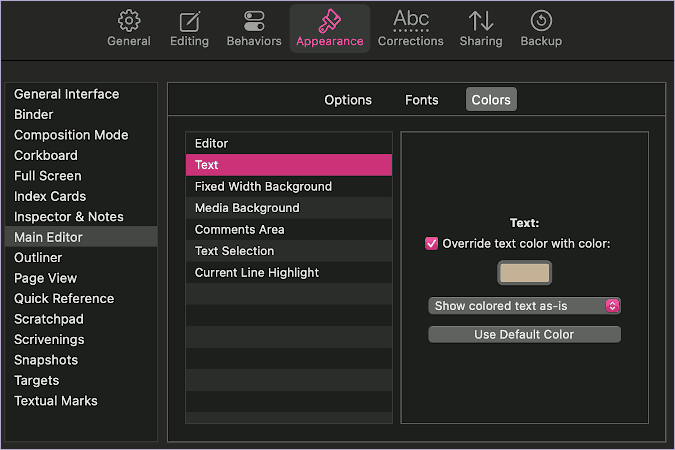Viewport: 675px width, 450px height.
Task: Select Main Editor in the sidebar
Action: pyautogui.click(x=81, y=237)
